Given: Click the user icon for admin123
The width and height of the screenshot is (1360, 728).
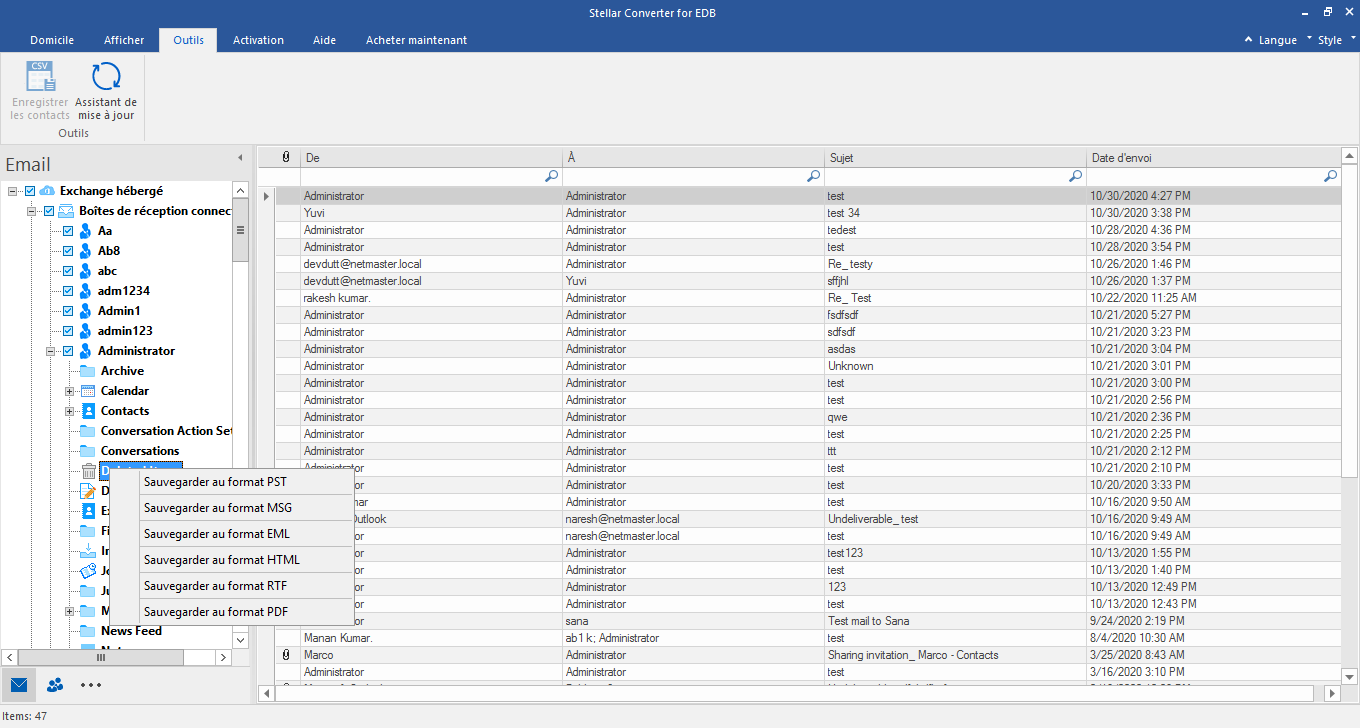Looking at the screenshot, I should 86,331.
